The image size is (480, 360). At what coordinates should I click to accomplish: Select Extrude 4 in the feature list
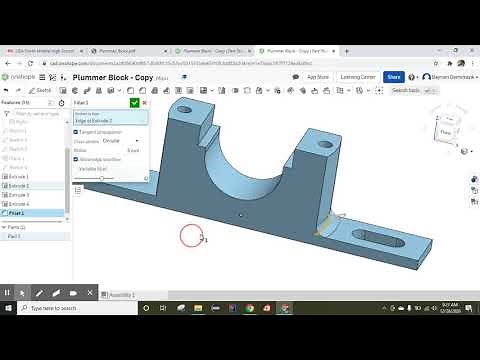[33, 204]
